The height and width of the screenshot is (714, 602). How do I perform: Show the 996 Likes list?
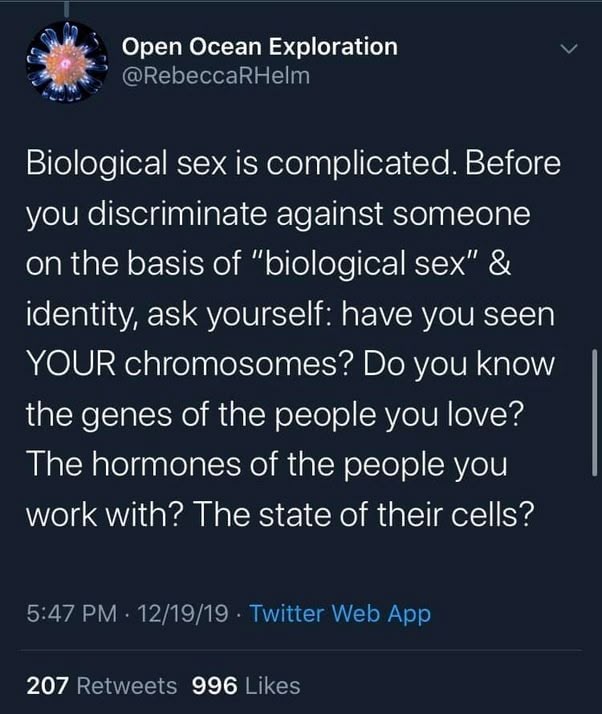tap(245, 686)
